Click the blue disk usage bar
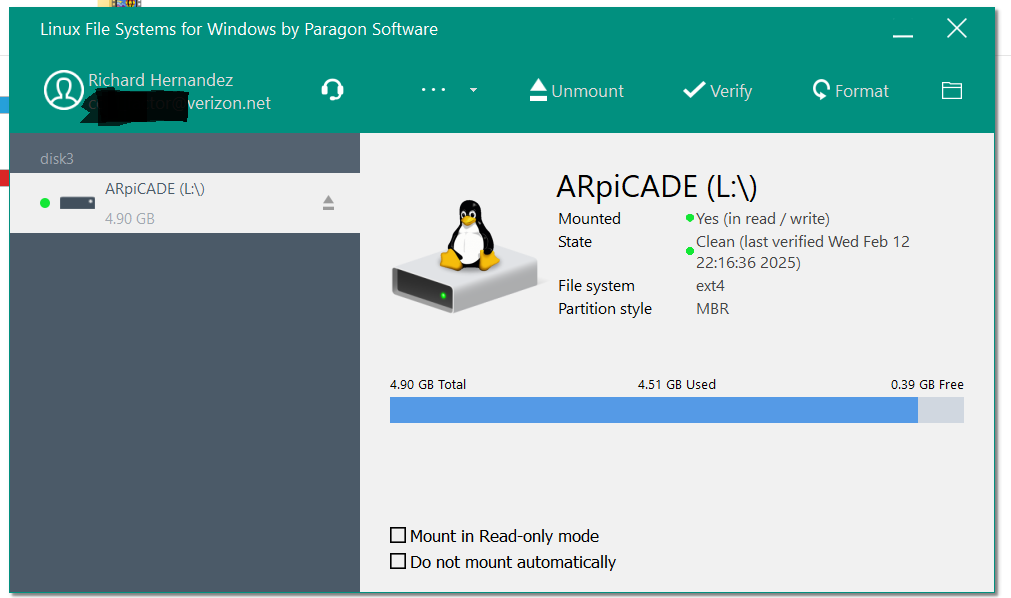 pos(653,410)
